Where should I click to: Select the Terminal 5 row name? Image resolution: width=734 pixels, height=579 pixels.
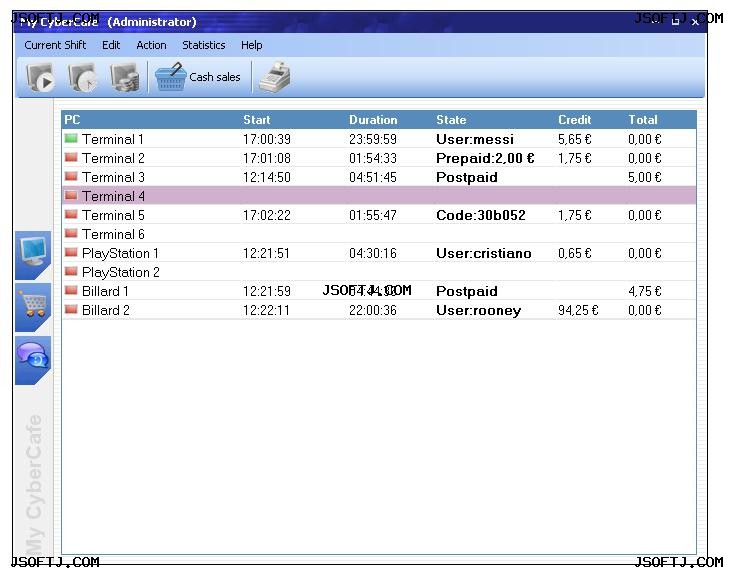pyautogui.click(x=113, y=215)
